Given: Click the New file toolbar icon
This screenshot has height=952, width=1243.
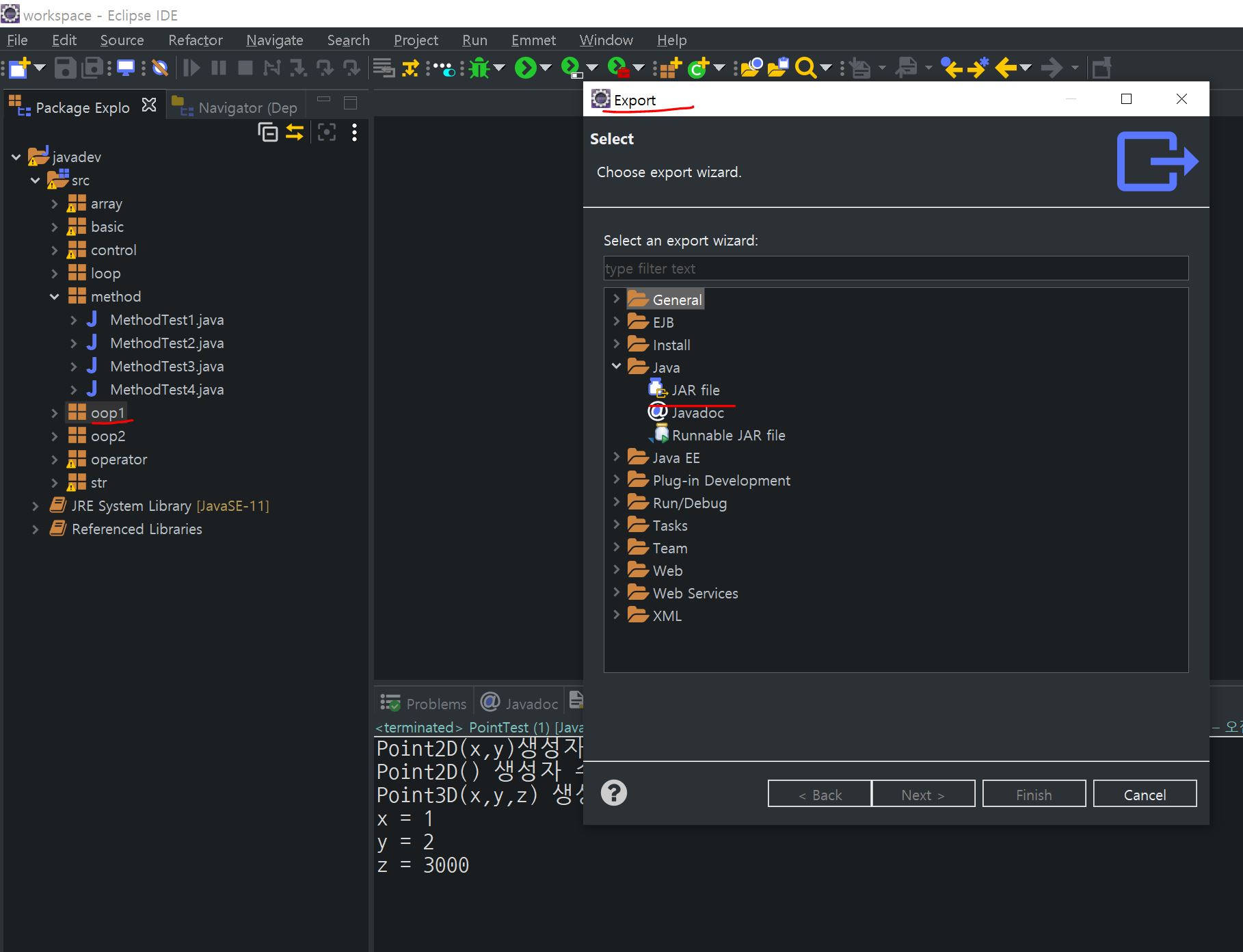Looking at the screenshot, I should click(19, 68).
